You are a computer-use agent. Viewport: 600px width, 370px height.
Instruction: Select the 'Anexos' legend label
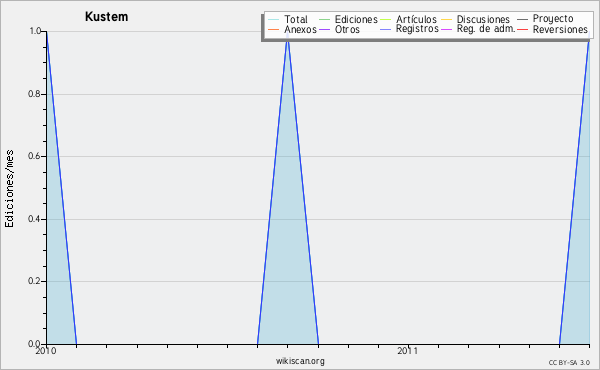(x=300, y=29)
